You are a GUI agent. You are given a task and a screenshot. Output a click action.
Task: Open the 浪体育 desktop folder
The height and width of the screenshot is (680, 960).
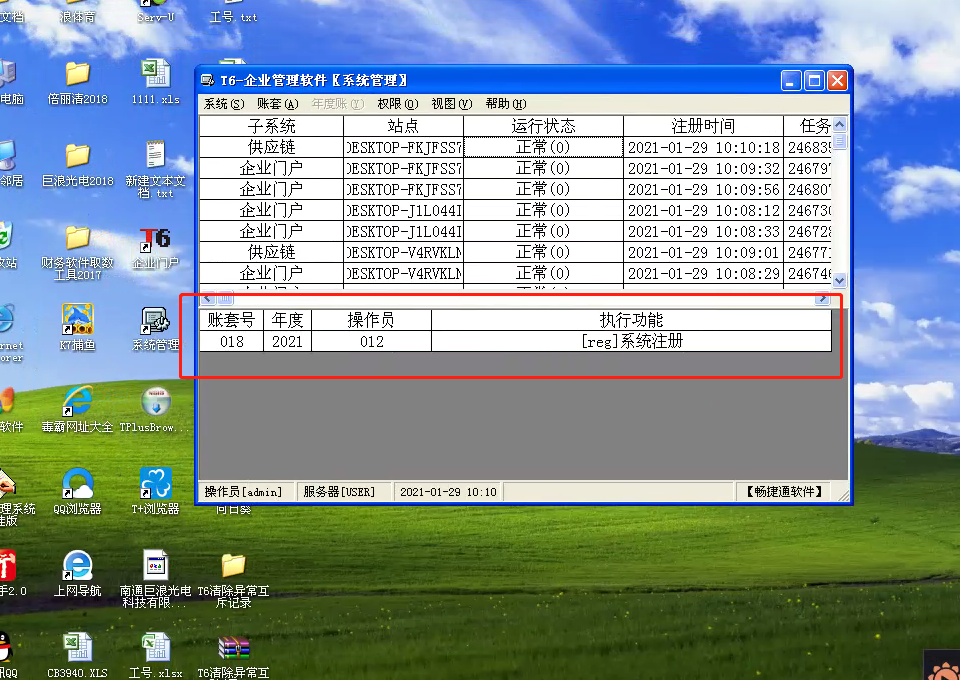click(x=78, y=17)
